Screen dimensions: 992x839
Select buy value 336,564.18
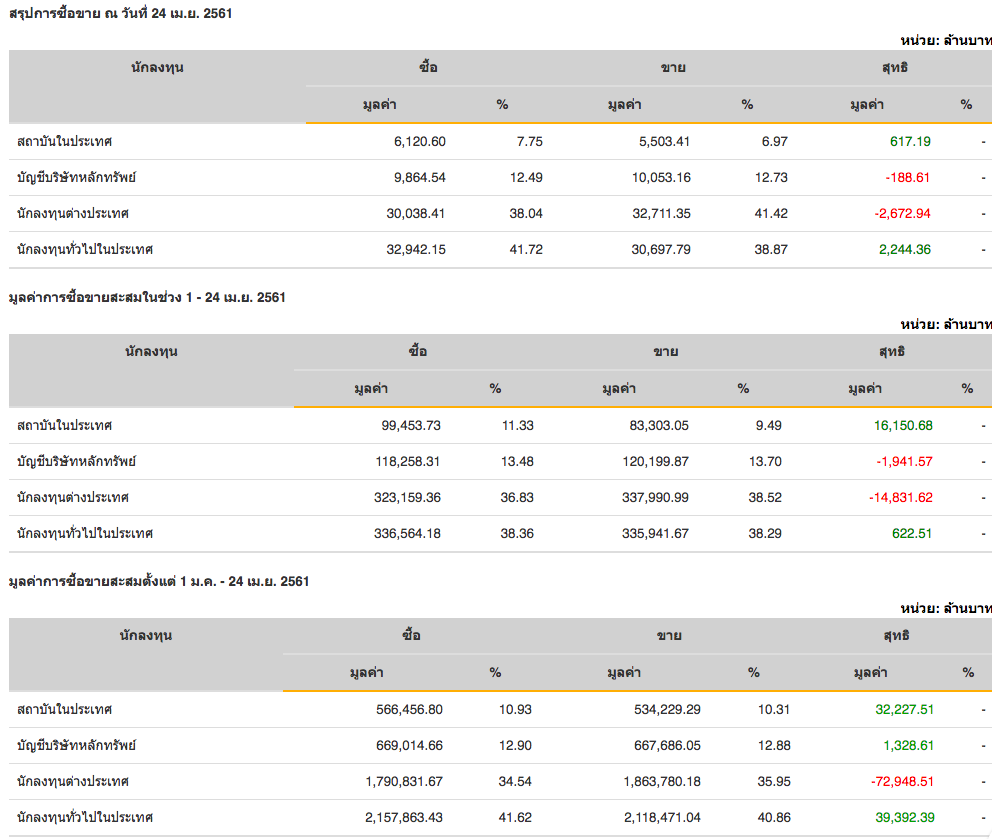point(407,534)
